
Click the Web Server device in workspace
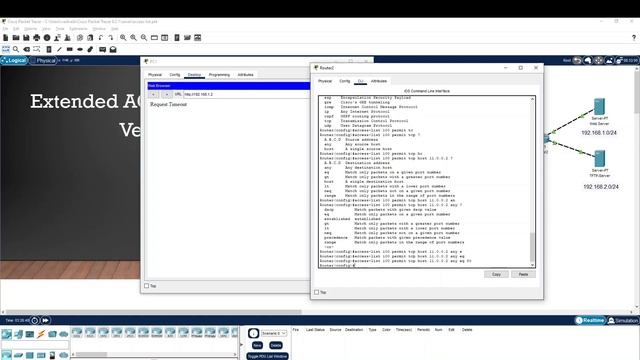tap(599, 107)
